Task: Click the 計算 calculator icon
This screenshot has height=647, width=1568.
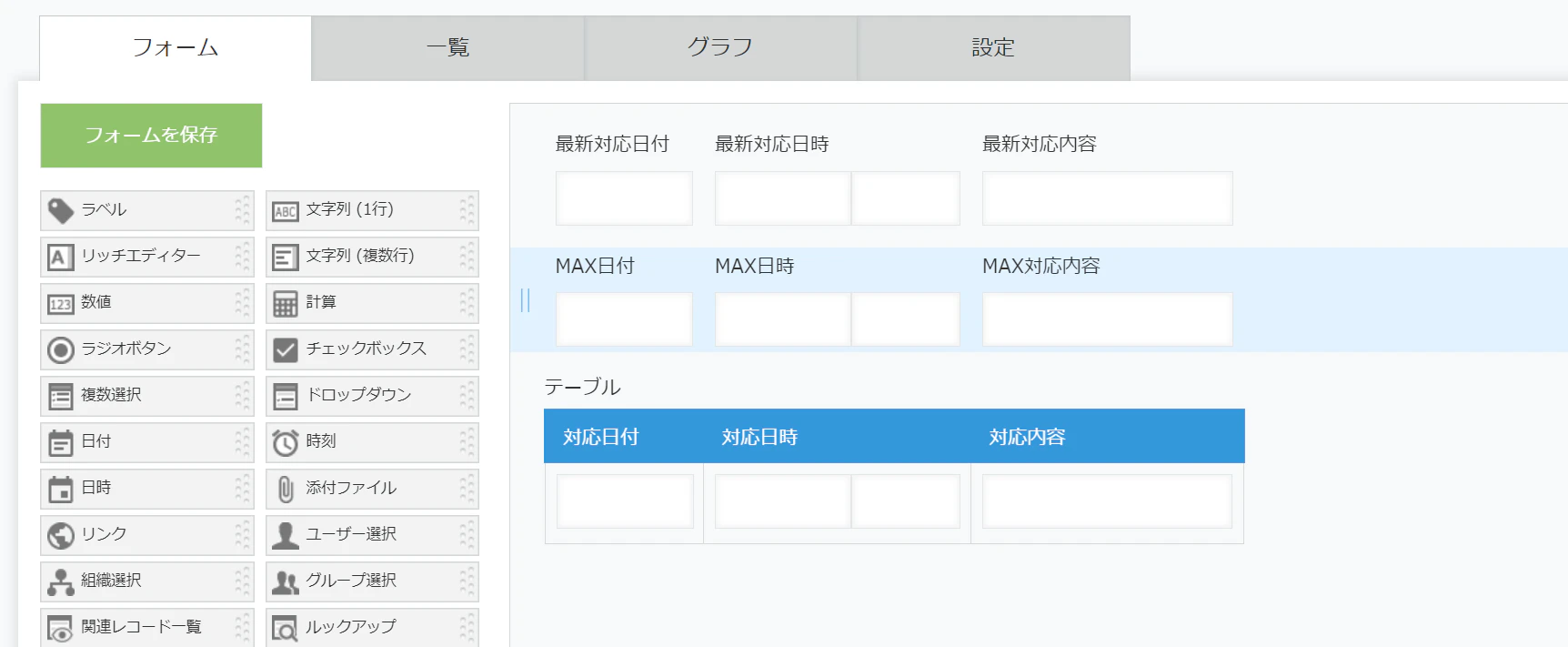Action: (286, 304)
